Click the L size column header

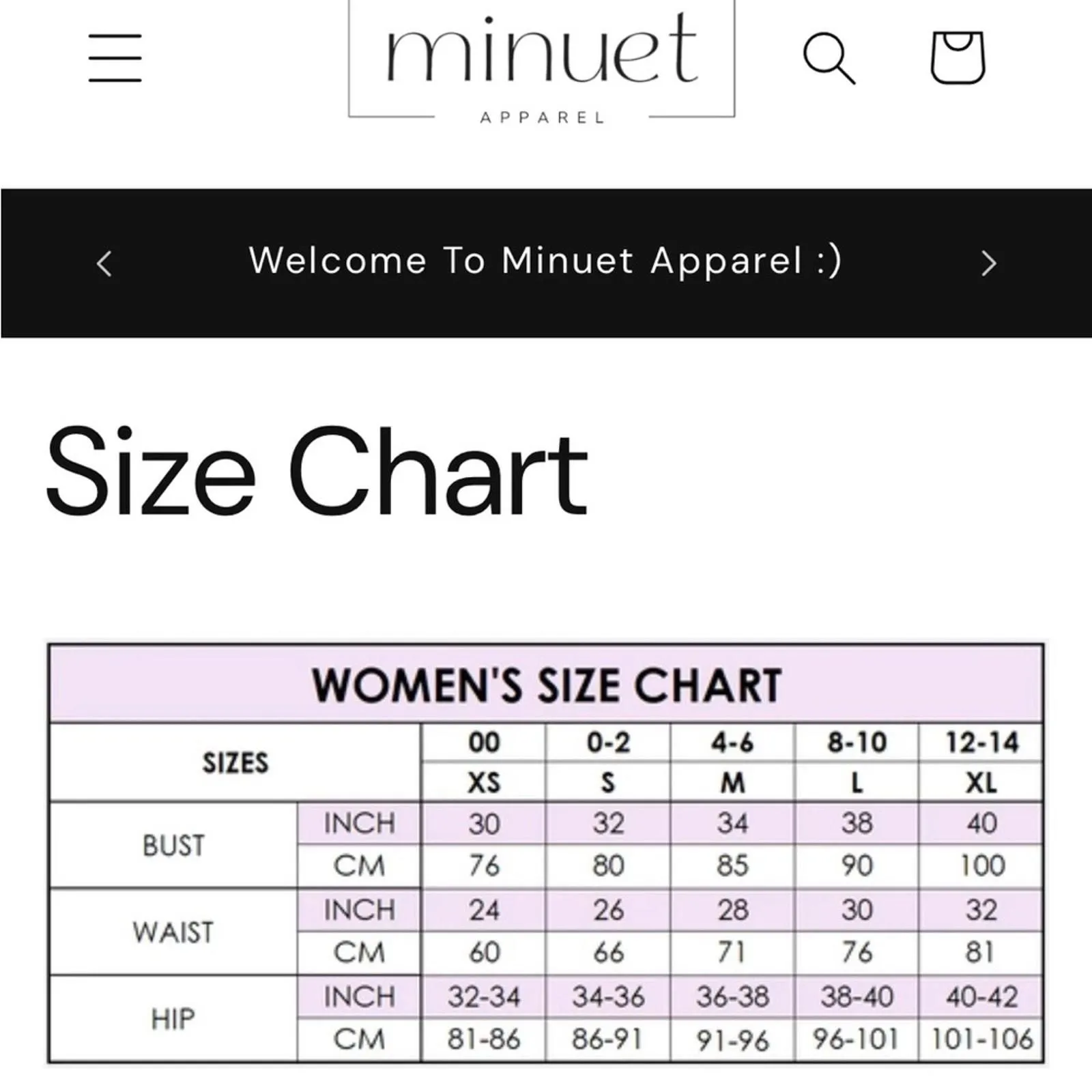[x=857, y=782]
